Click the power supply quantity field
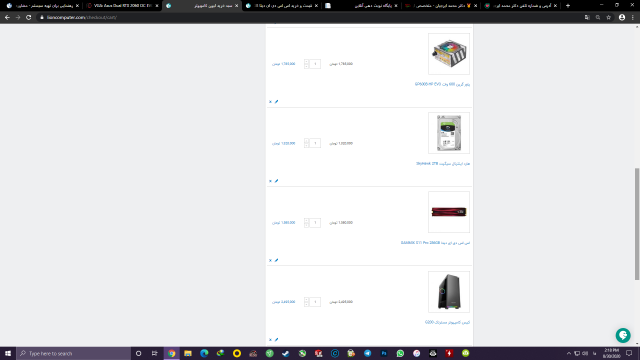Screen dimensions: 640x360 tap(315, 64)
